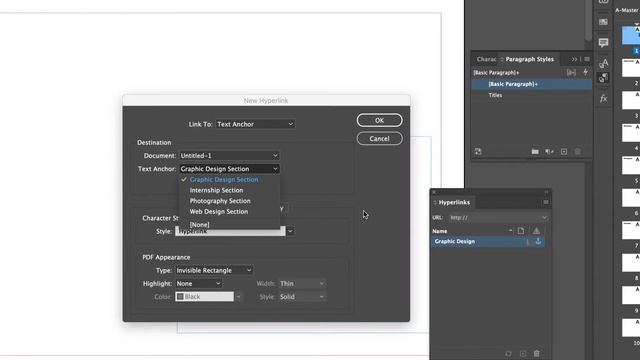Image resolution: width=640 pixels, height=360 pixels.
Task: Delete the selected hyperlink via trash icon
Action: 536,353
